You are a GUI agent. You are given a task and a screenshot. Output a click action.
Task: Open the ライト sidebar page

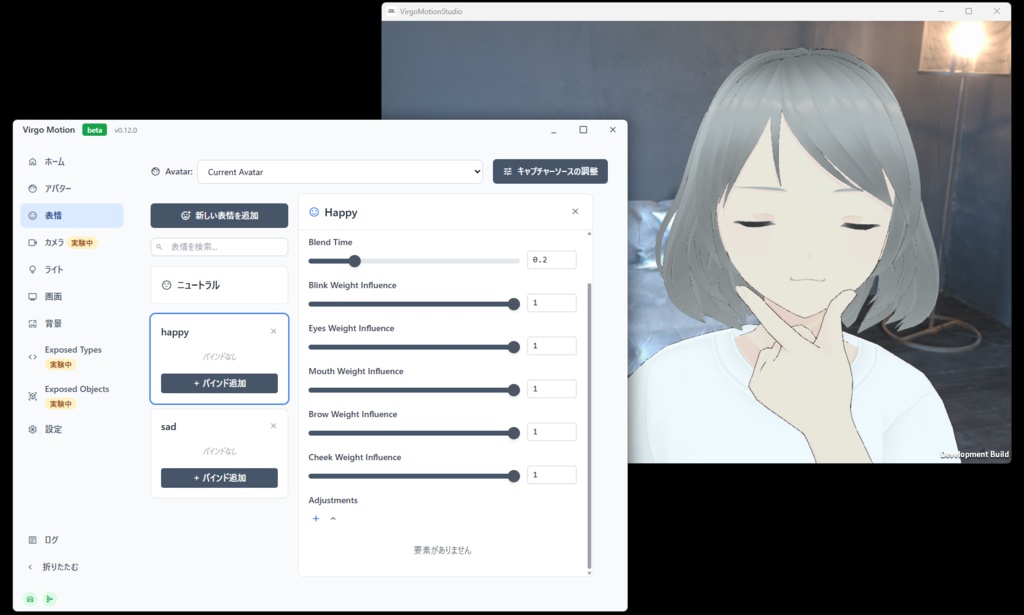pyautogui.click(x=72, y=269)
